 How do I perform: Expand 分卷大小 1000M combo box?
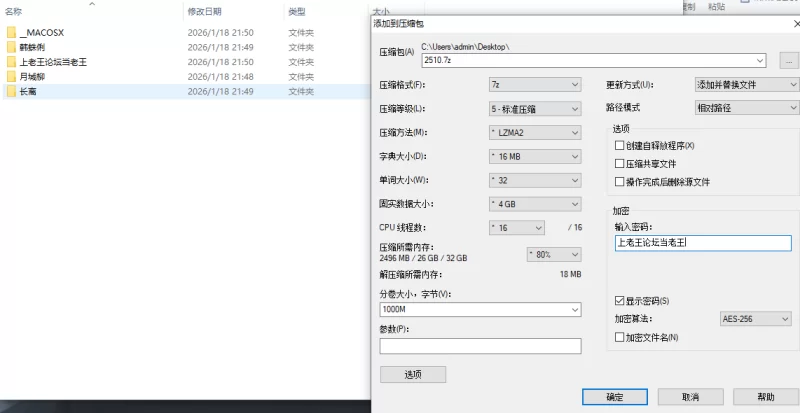575,310
